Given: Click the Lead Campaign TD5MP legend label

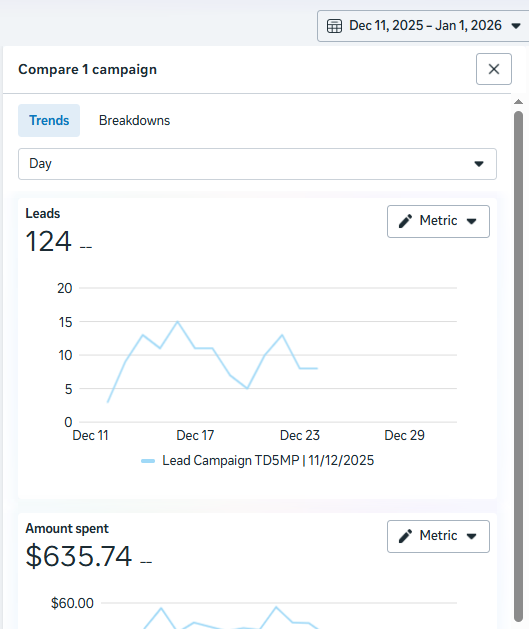Looking at the screenshot, I should pyautogui.click(x=268, y=460).
